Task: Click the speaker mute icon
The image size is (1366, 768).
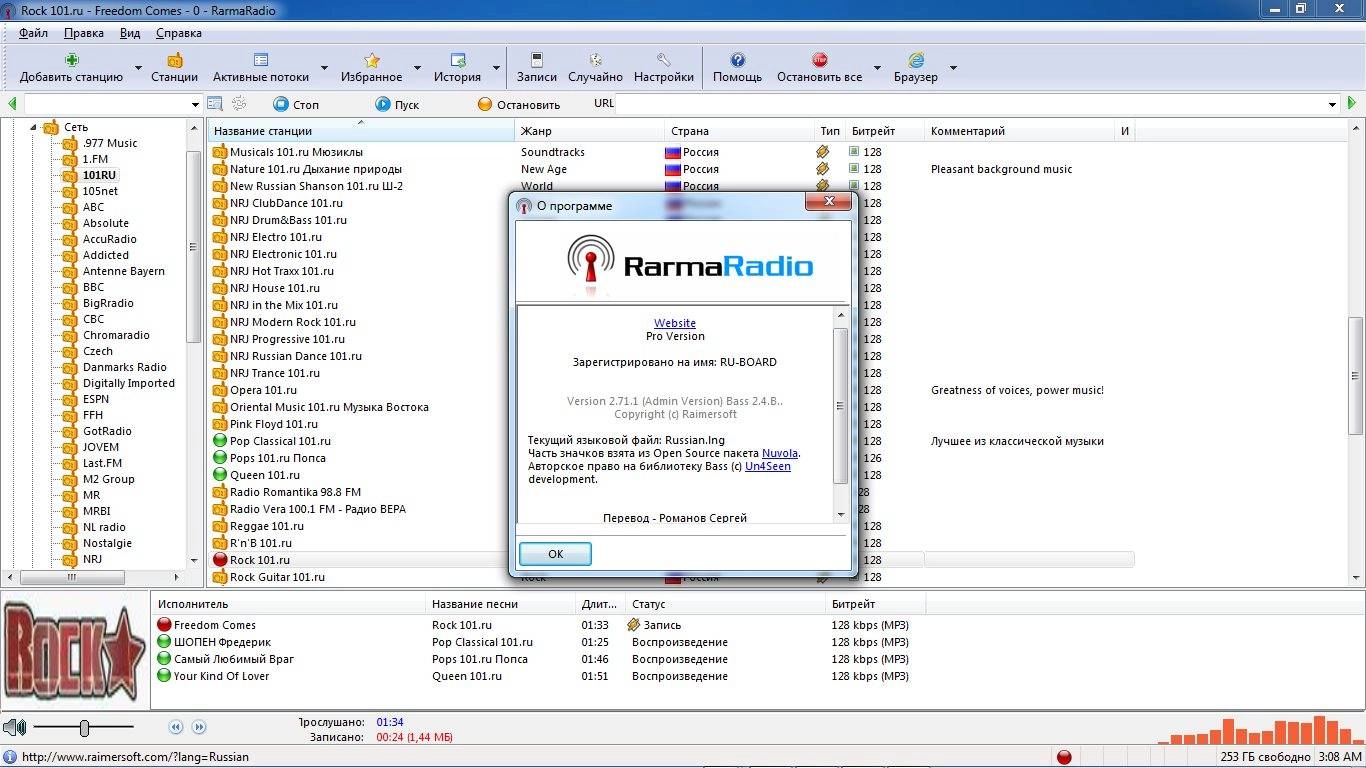Action: coord(15,728)
